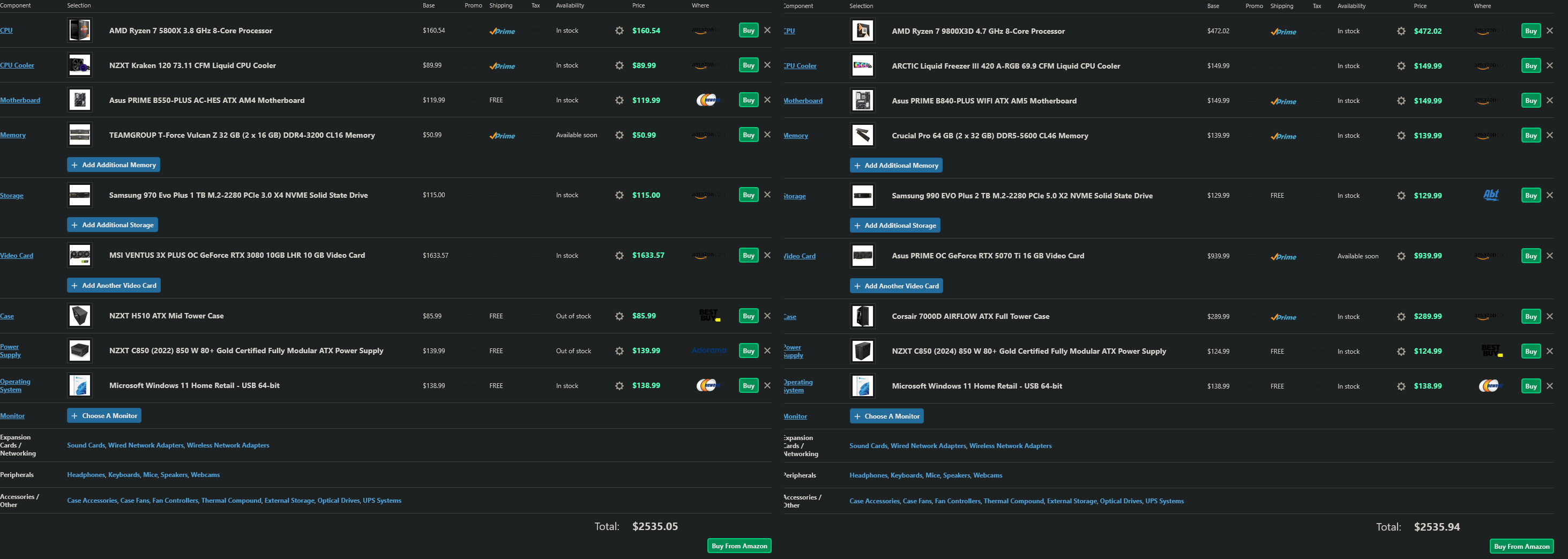Open the Motherboard category link in left list
The image size is (1568, 559).
click(x=20, y=100)
